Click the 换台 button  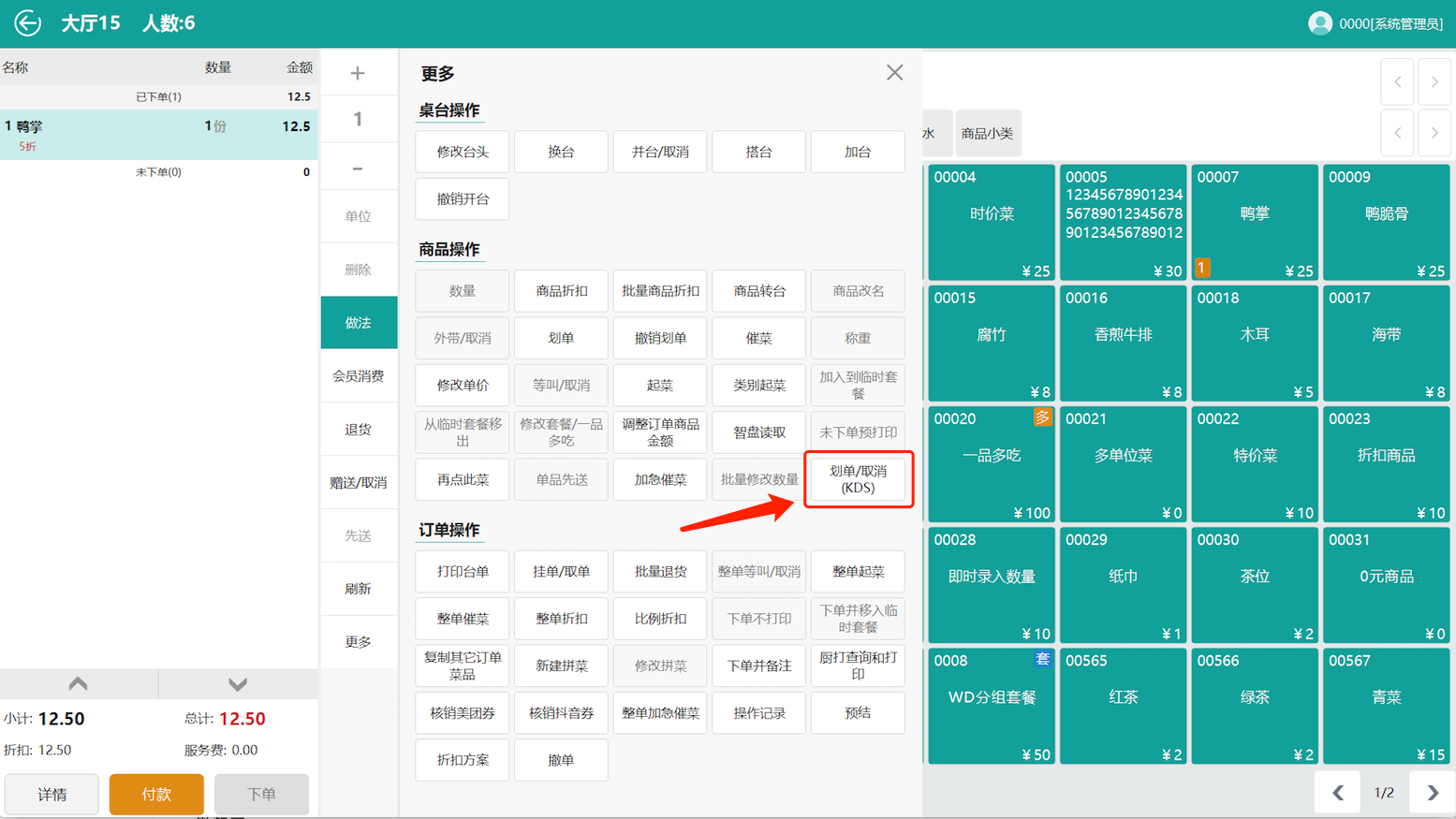pyautogui.click(x=561, y=152)
